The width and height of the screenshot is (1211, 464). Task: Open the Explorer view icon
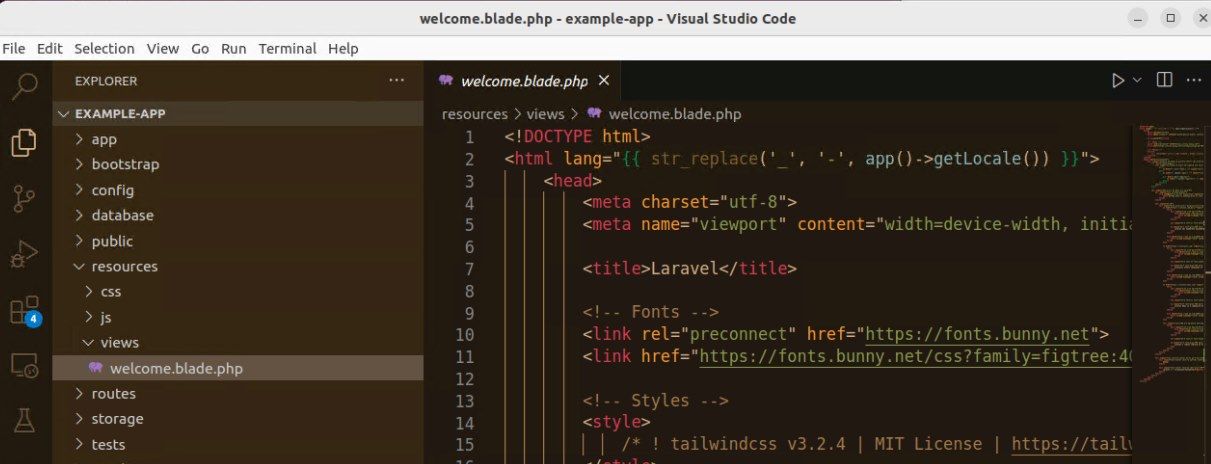[x=24, y=143]
